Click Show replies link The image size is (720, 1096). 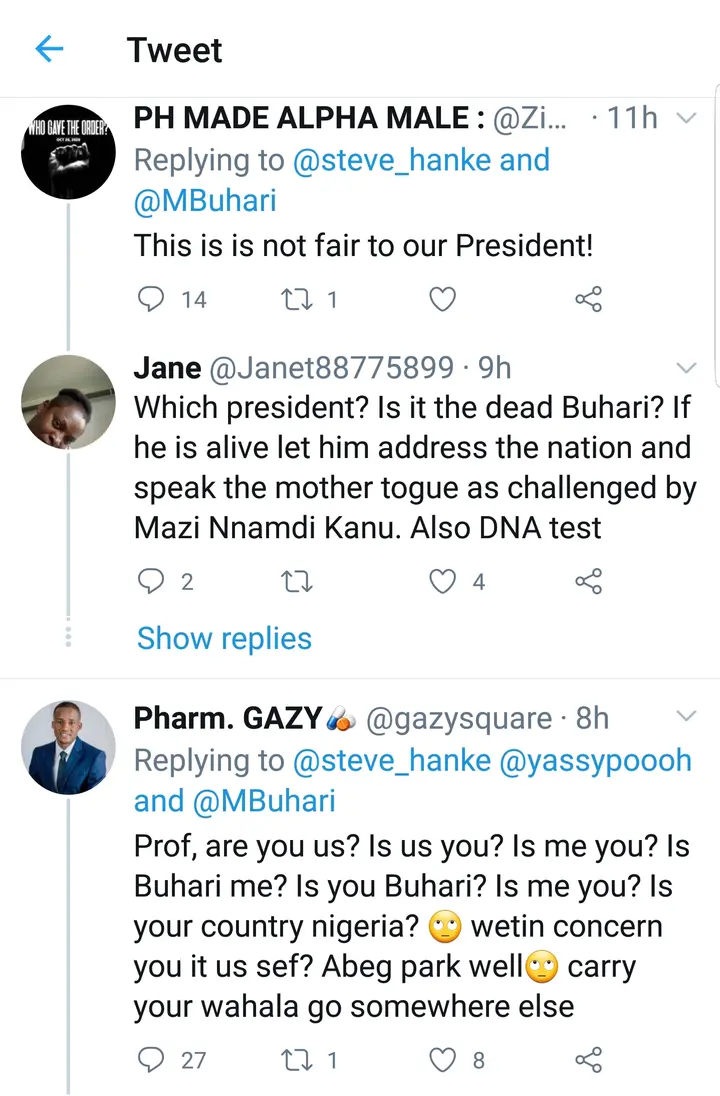point(224,638)
